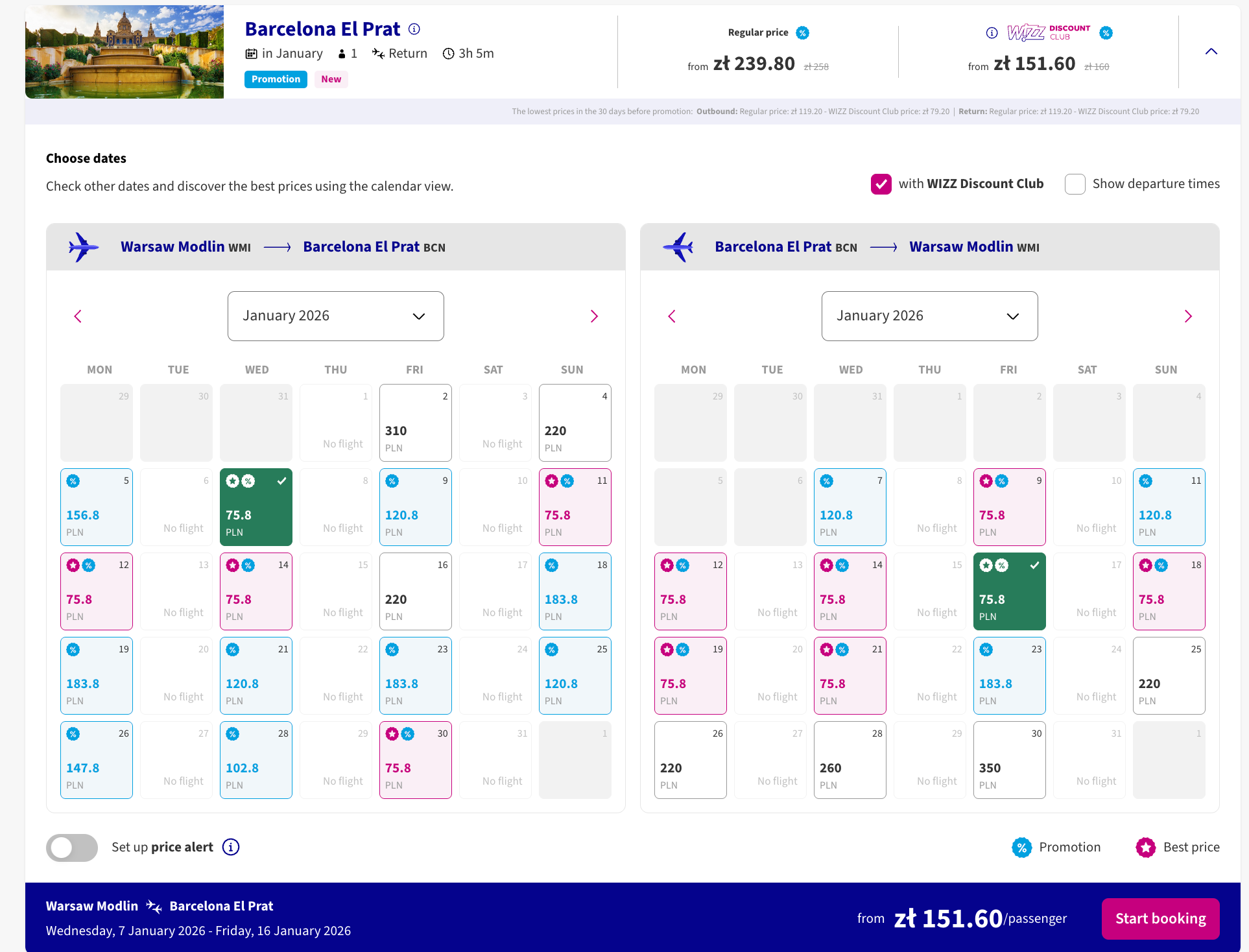The width and height of the screenshot is (1249, 952).
Task: Click the WIZZ Discount Club info icon
Action: tap(992, 33)
